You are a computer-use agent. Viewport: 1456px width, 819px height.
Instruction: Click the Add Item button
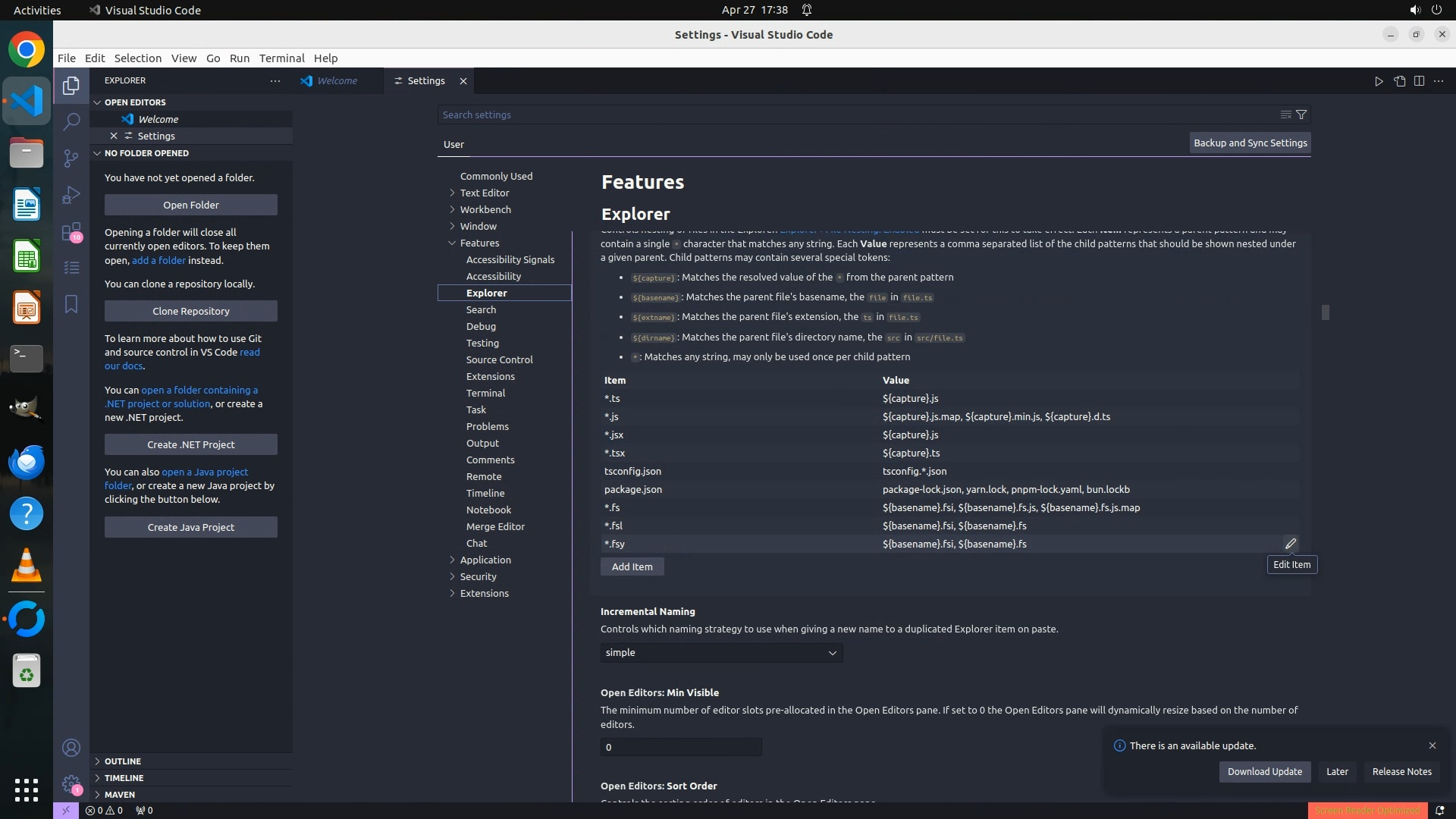pos(632,566)
